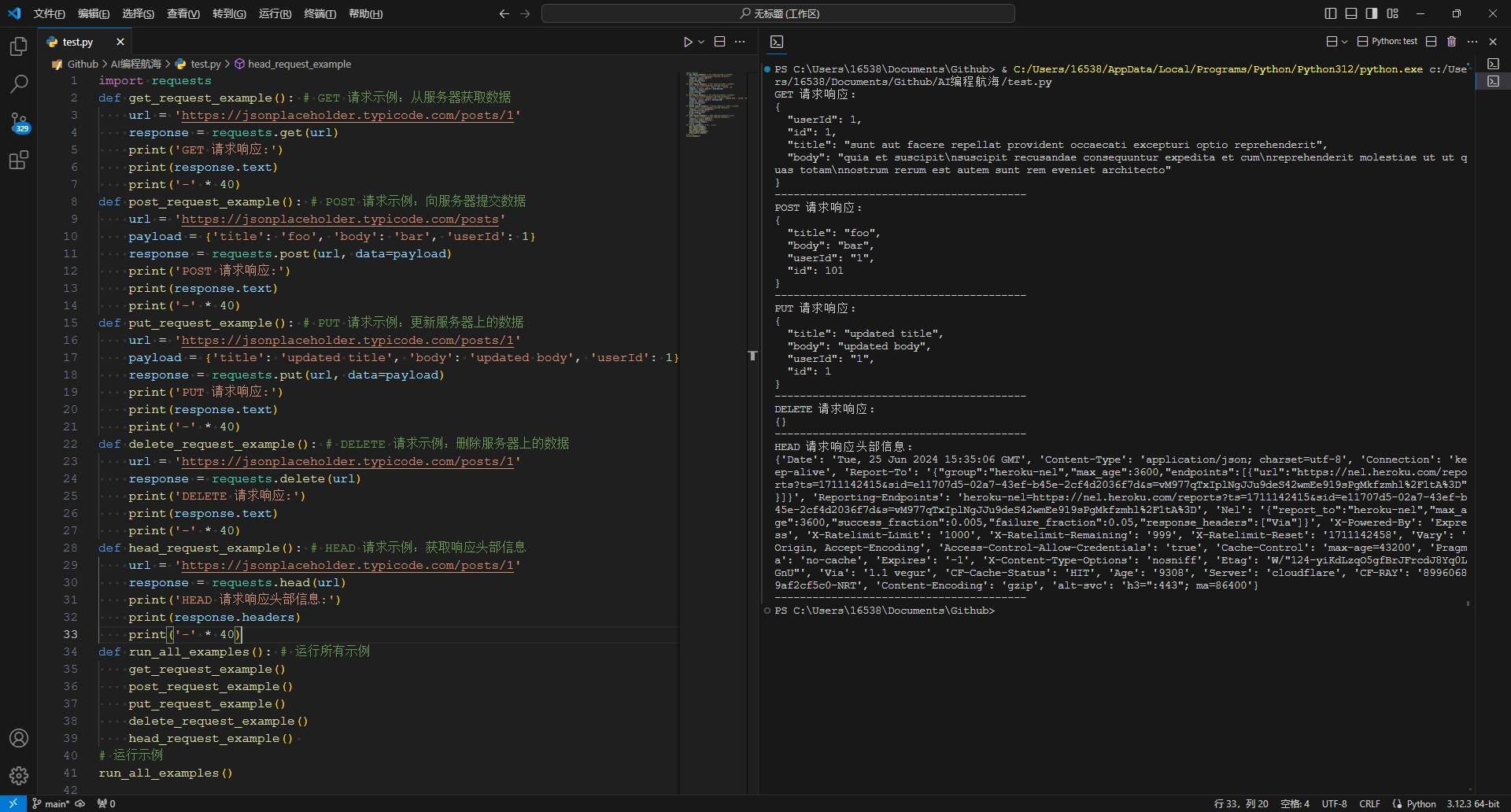Viewport: 1511px width, 812px height.
Task: Close the test.py tab
Action: click(120, 42)
